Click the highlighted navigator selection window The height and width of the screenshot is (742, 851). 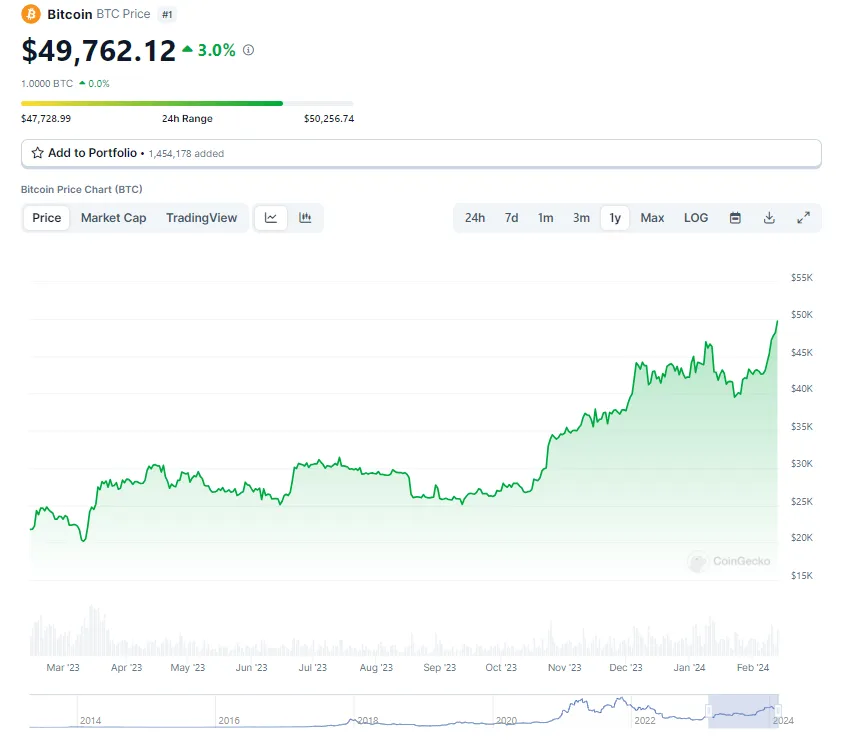(744, 711)
